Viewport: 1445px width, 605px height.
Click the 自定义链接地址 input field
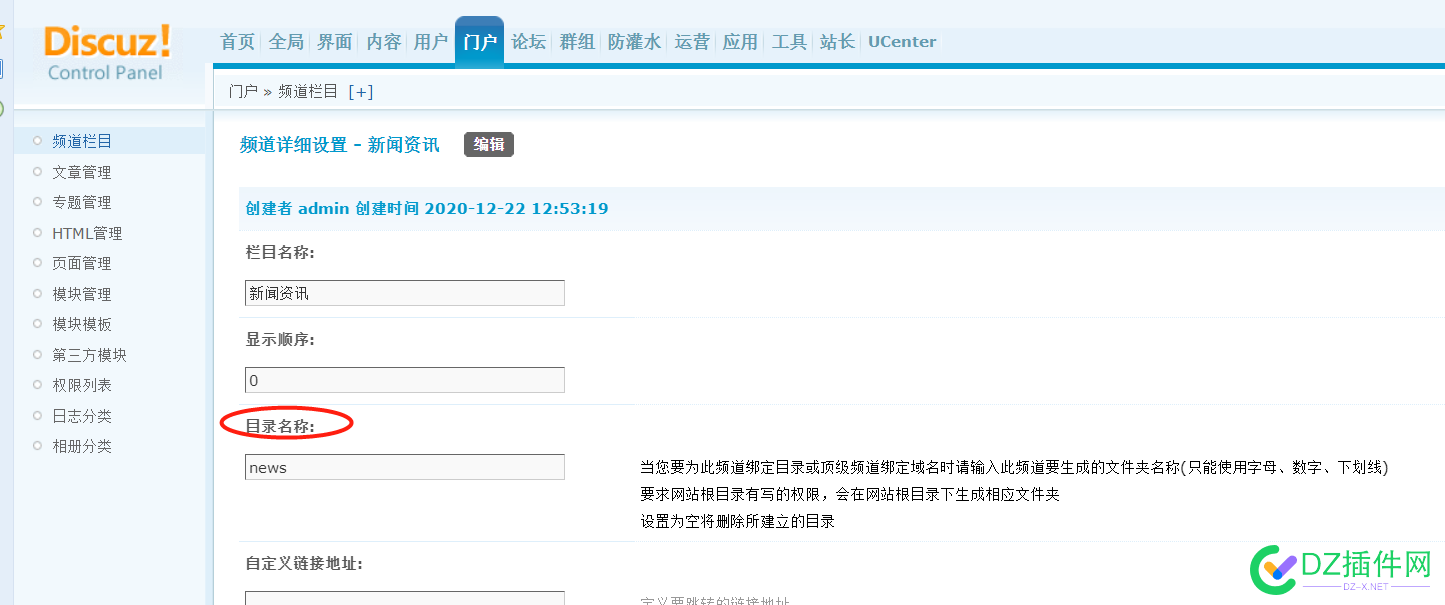pos(405,598)
